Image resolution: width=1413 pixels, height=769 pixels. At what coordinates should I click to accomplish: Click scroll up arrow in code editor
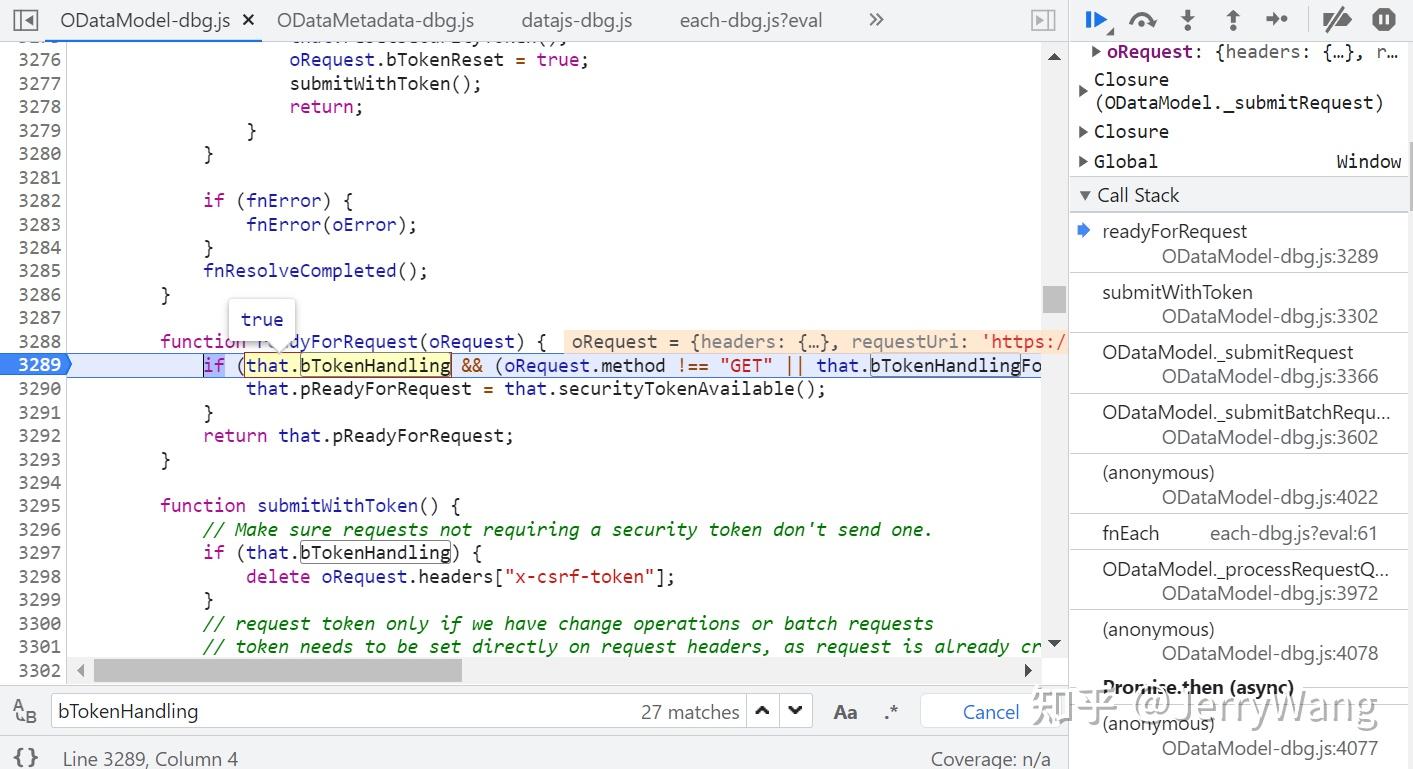(1054, 57)
